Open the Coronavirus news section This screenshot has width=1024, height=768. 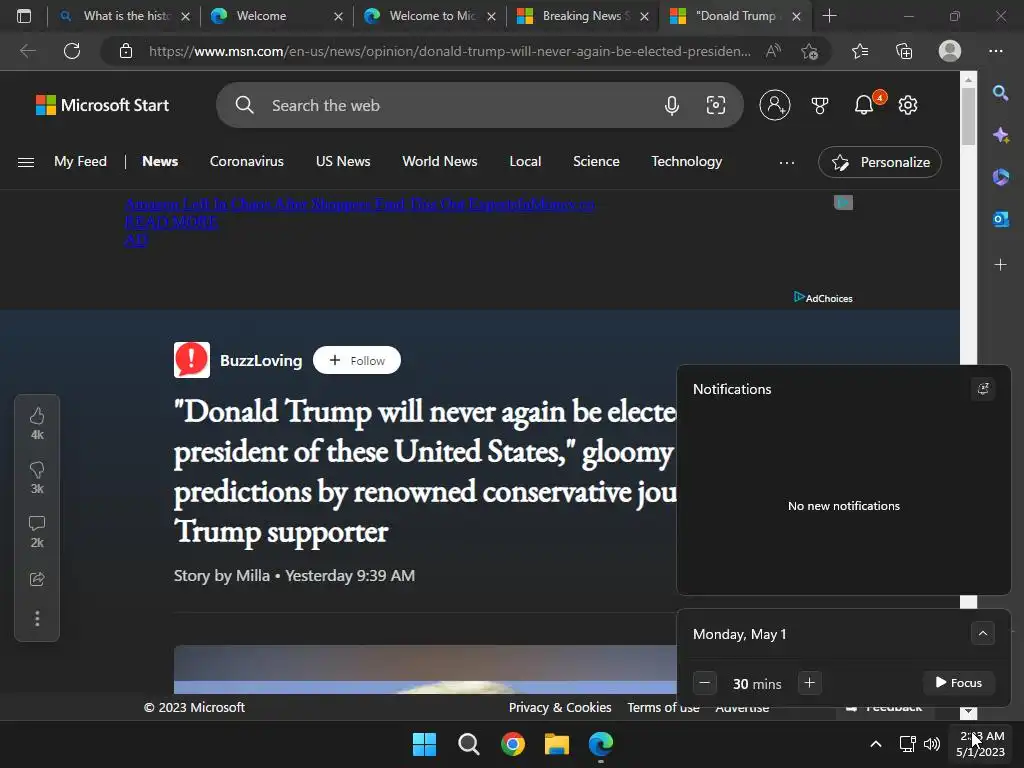(x=247, y=161)
